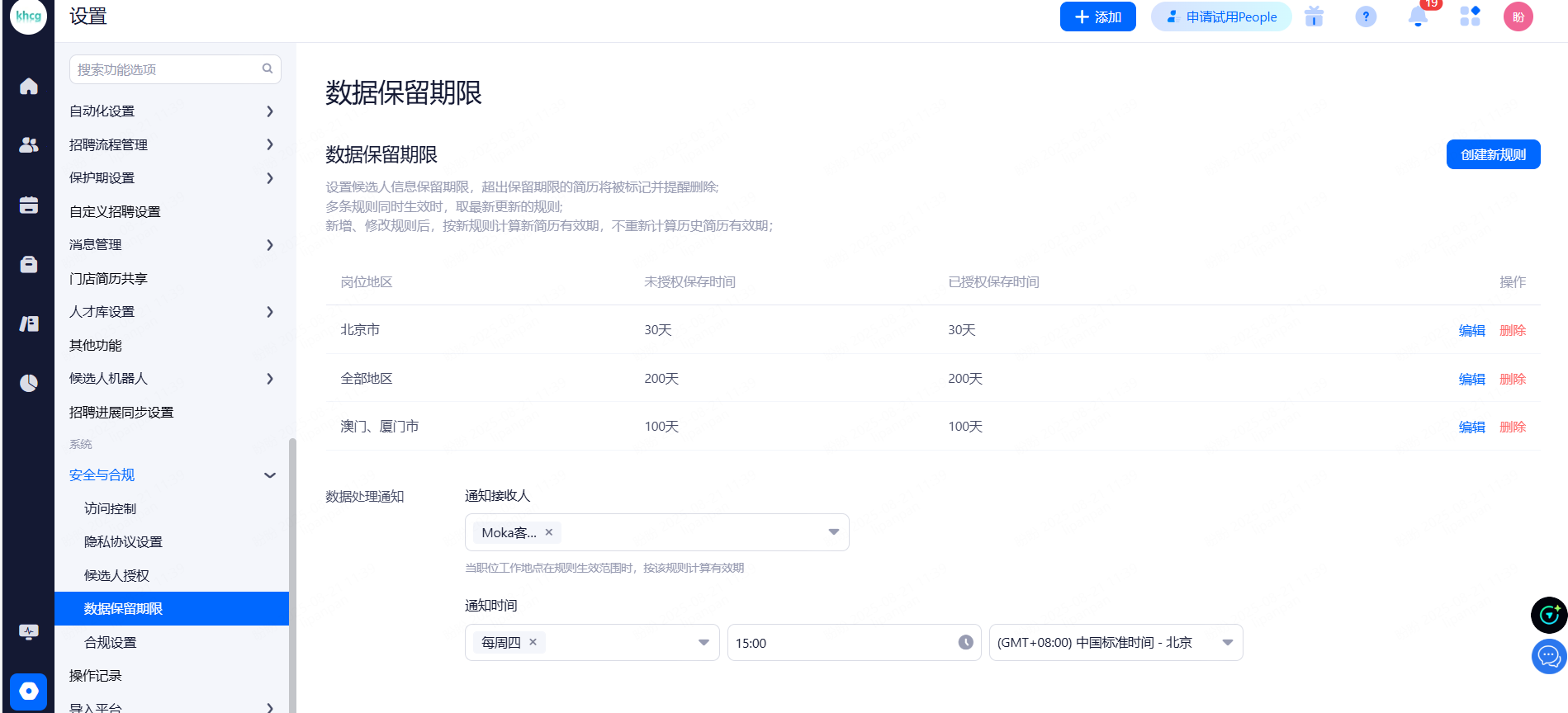Viewport: 1568px width, 713px height.
Task: Open the 通知接收人 dropdown arrow
Action: pos(833,532)
